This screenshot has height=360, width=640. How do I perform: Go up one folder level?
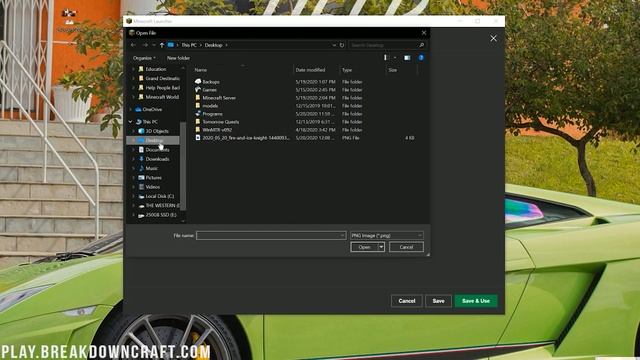tap(162, 45)
